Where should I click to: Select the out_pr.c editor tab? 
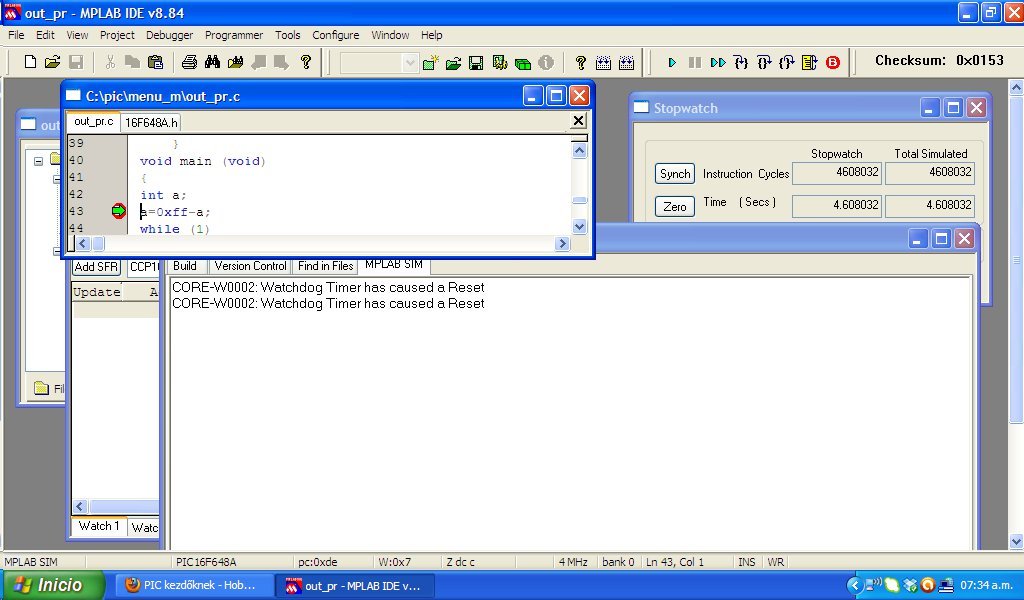click(93, 121)
